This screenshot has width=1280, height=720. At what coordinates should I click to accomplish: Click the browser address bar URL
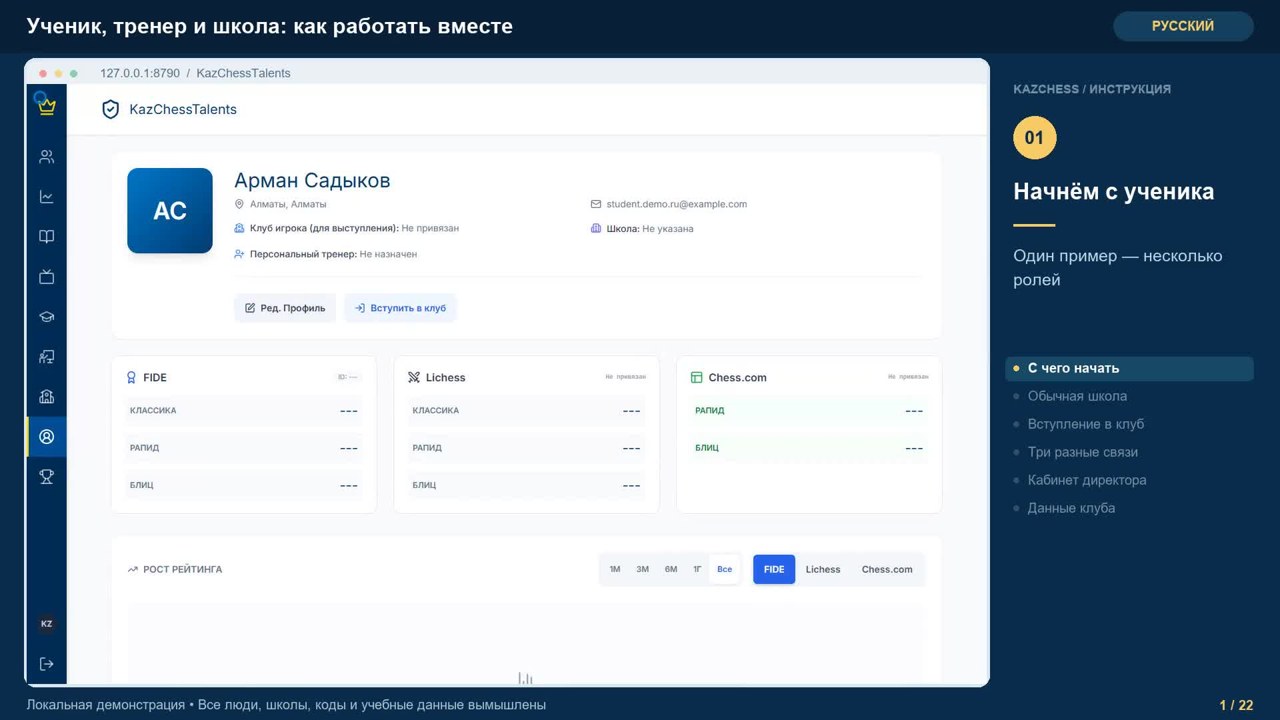195,73
